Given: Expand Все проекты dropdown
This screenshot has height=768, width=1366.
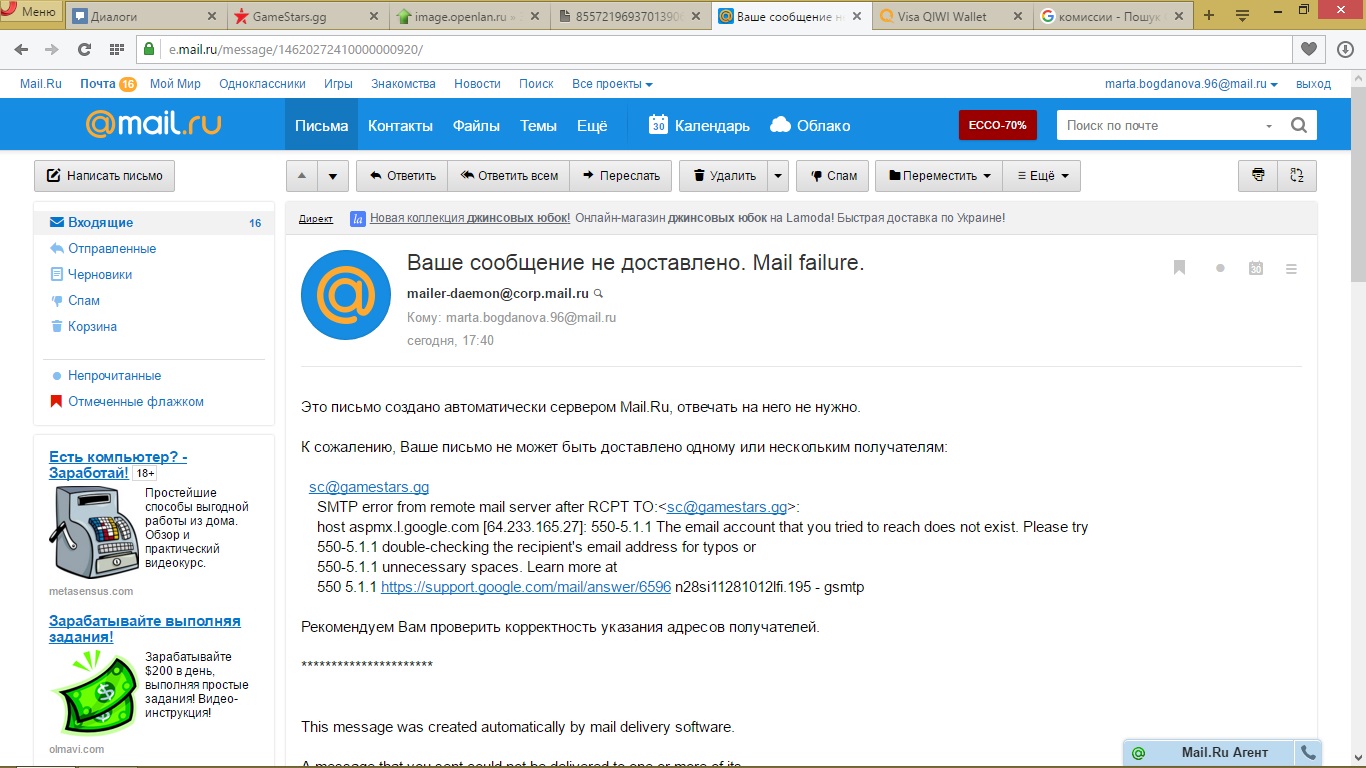Looking at the screenshot, I should pyautogui.click(x=612, y=84).
